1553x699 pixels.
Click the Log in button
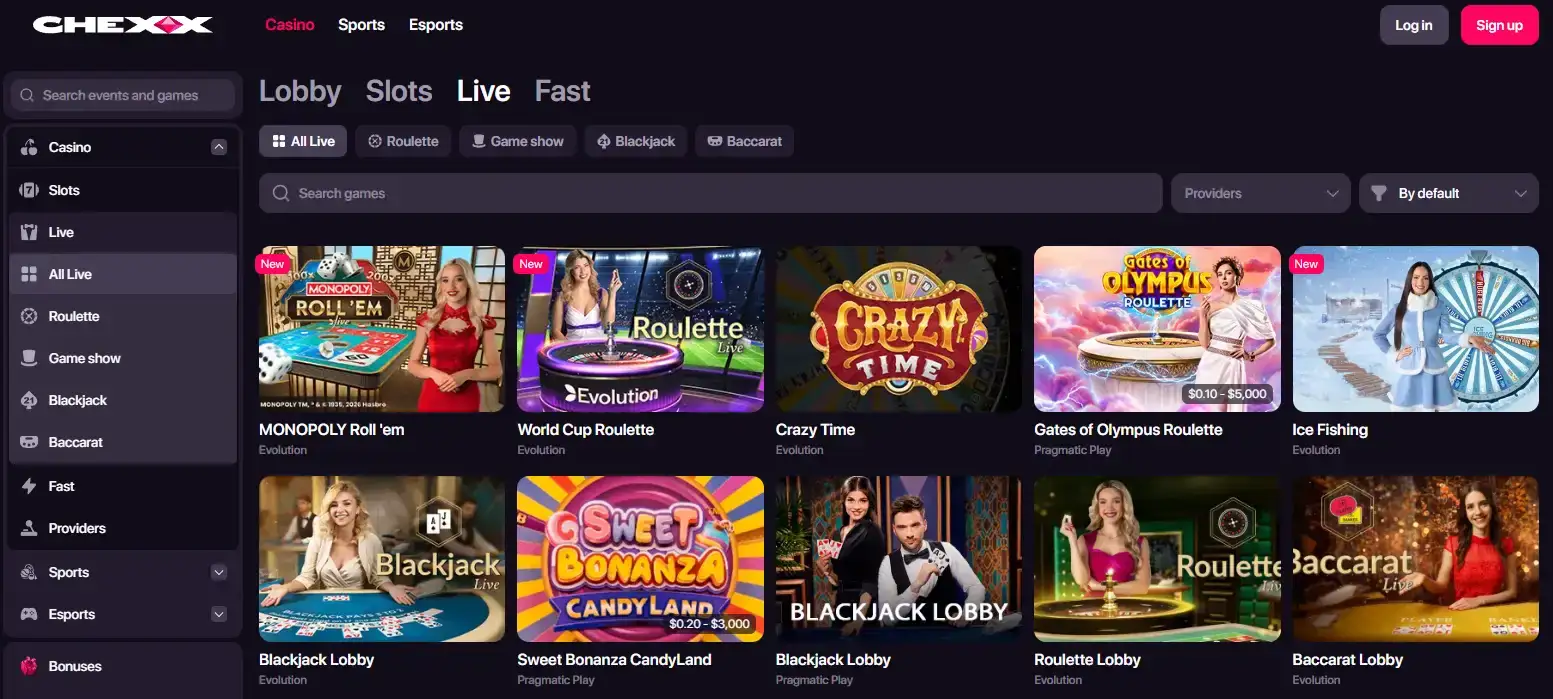1414,25
